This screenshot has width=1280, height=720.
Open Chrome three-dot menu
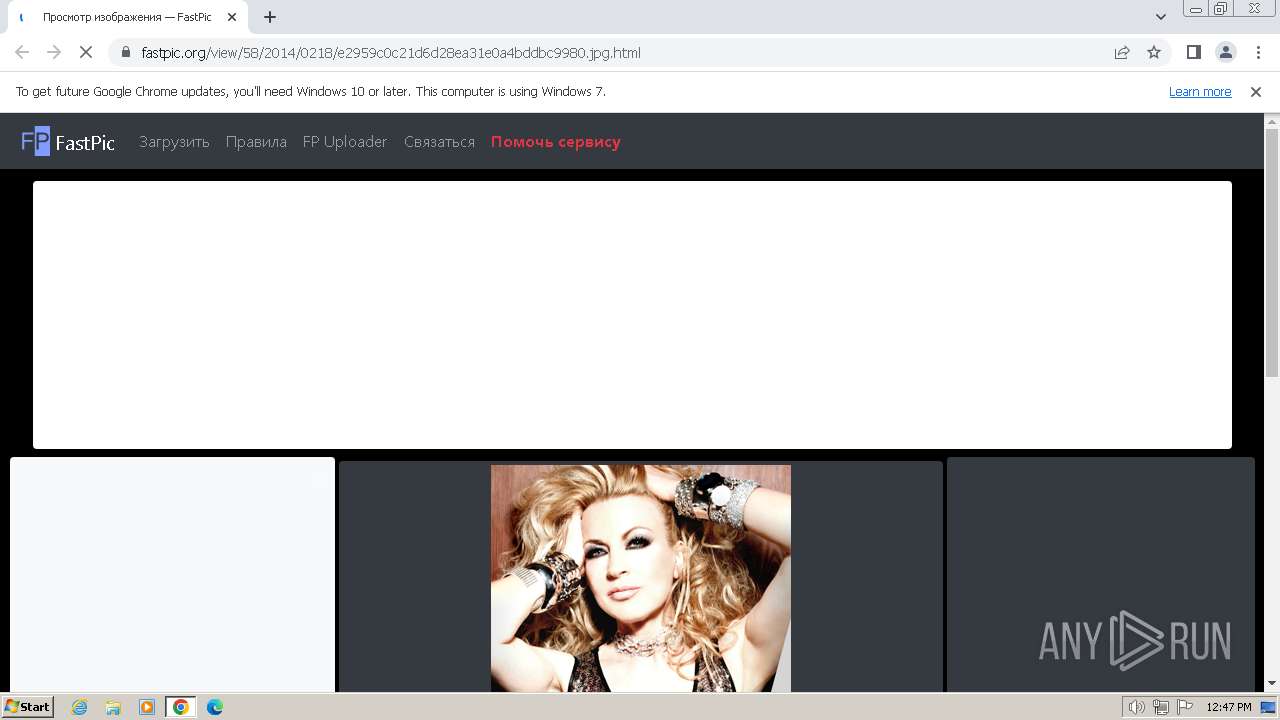(1257, 52)
